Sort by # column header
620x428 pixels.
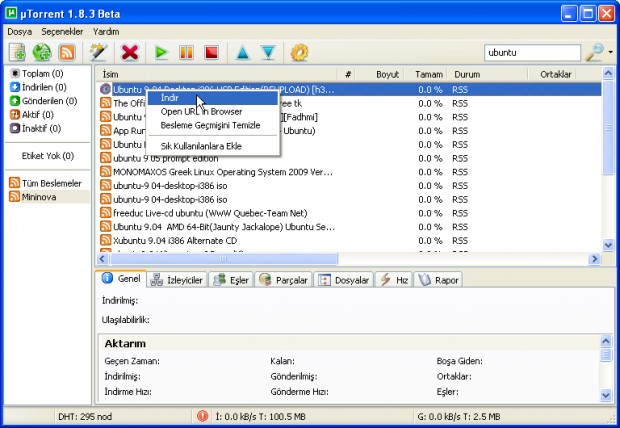click(x=346, y=74)
